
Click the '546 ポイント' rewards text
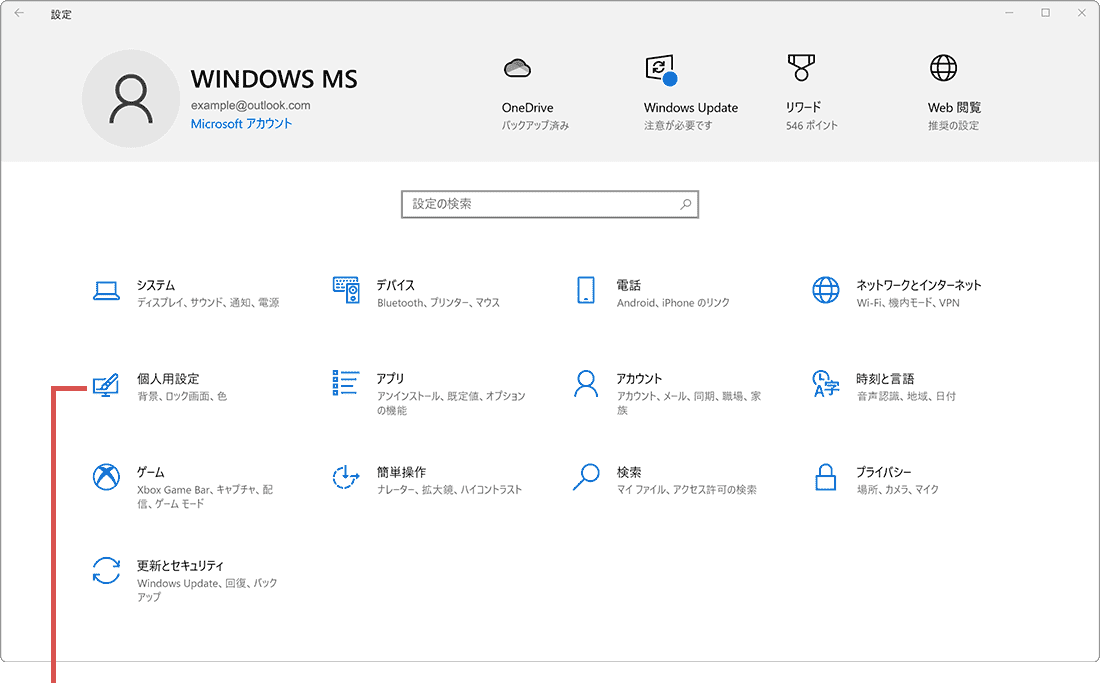pyautogui.click(x=812, y=126)
